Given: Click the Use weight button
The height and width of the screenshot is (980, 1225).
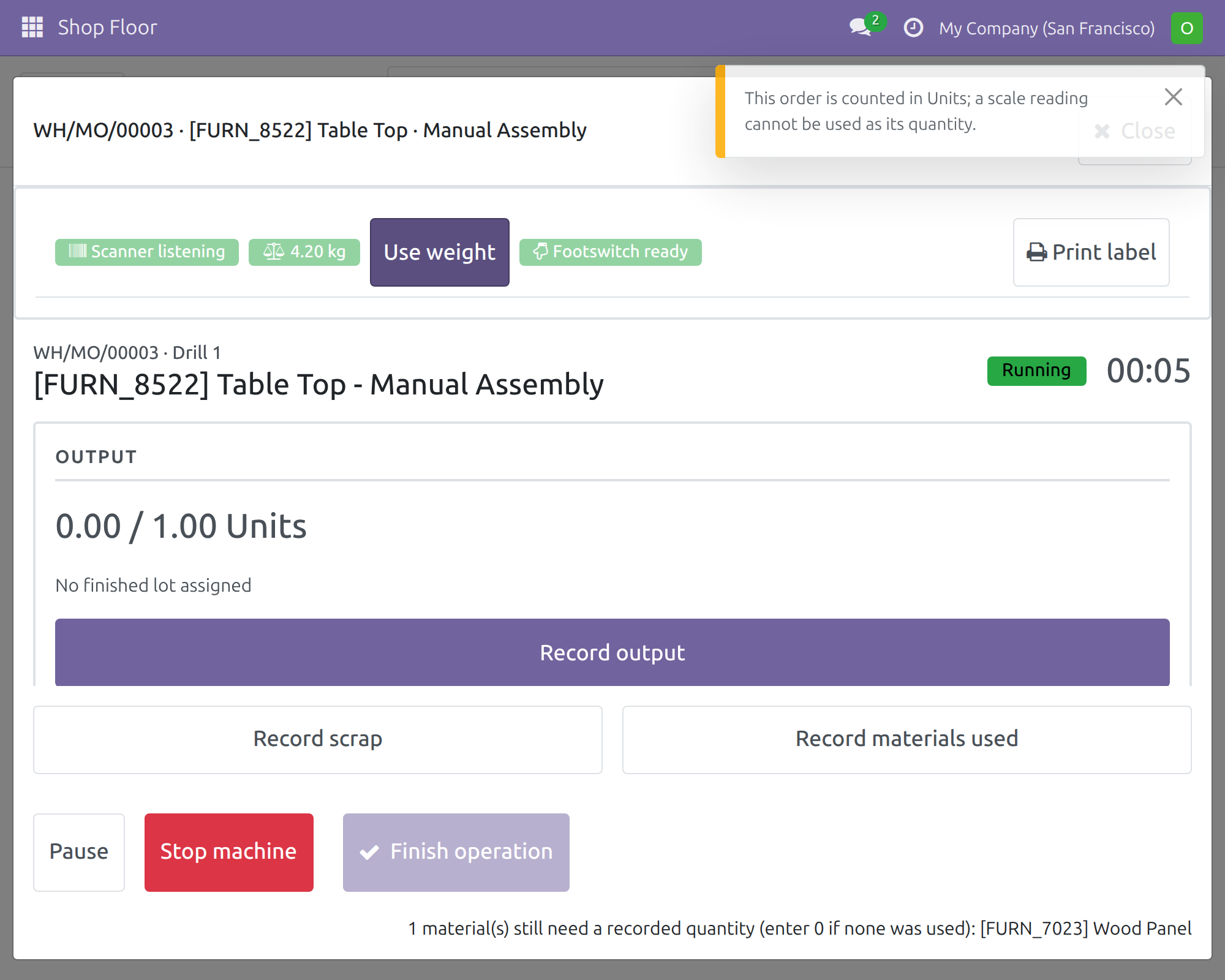Looking at the screenshot, I should pos(440,252).
